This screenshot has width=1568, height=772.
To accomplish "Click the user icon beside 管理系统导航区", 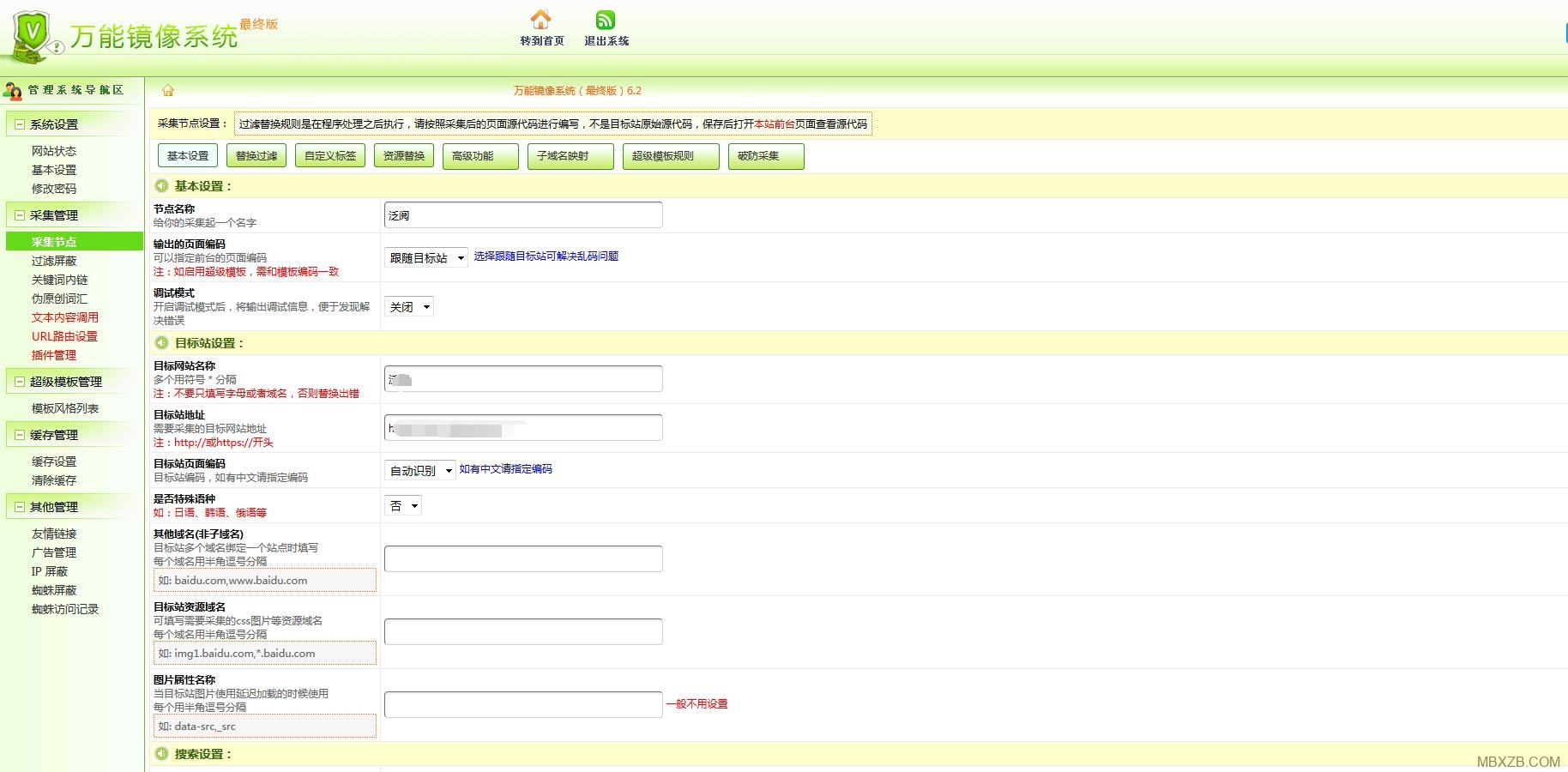I will (13, 90).
